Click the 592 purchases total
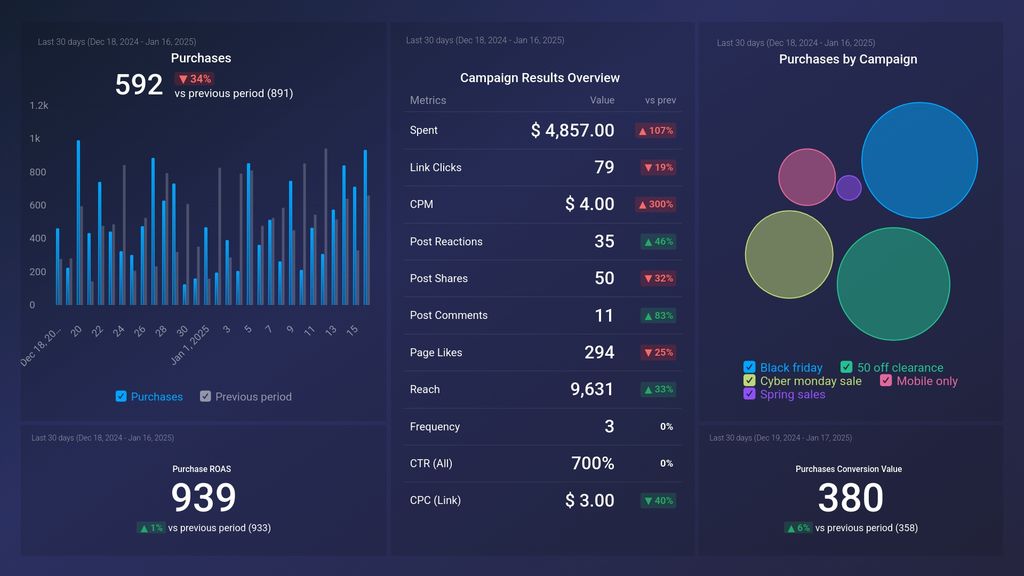Image resolution: width=1024 pixels, height=576 pixels. click(x=138, y=85)
